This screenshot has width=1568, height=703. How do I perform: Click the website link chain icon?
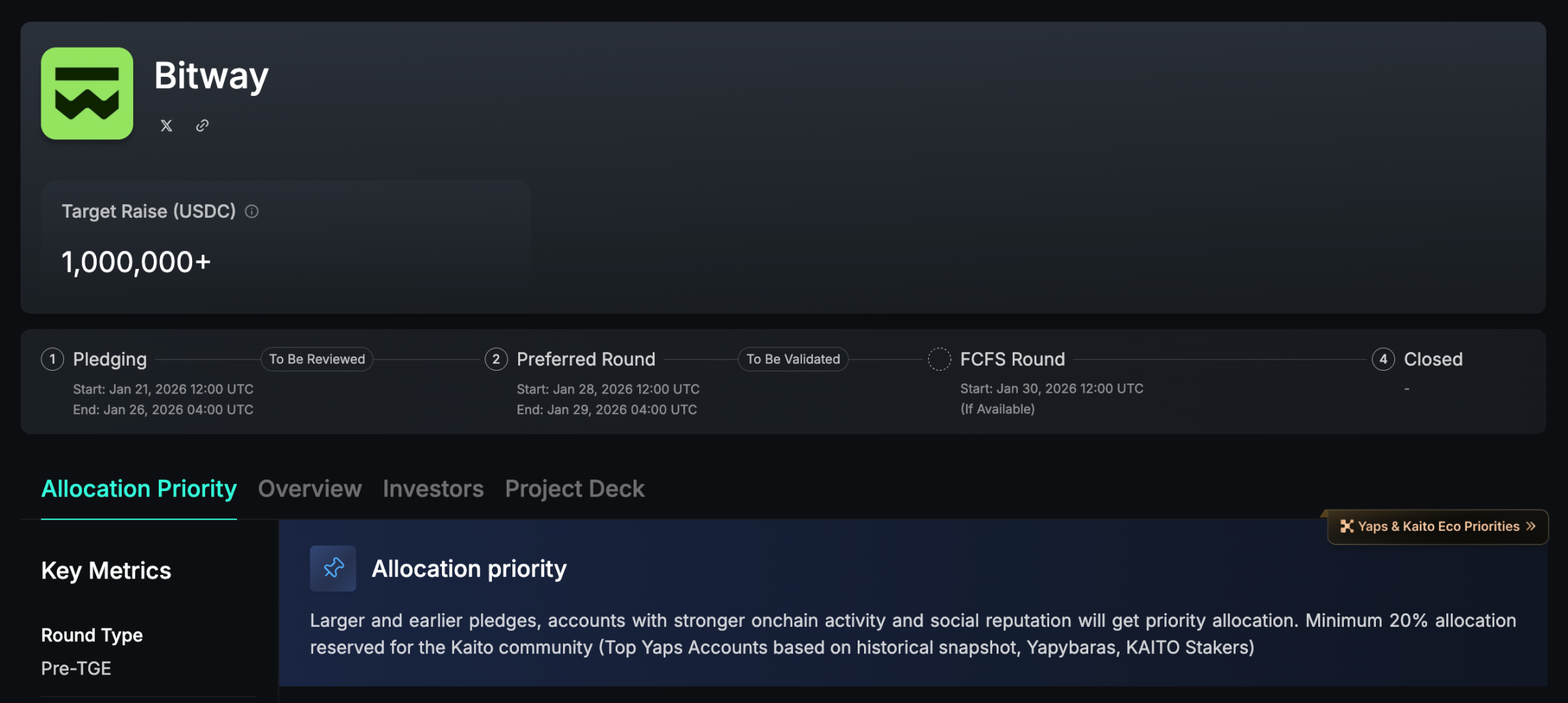coord(203,126)
